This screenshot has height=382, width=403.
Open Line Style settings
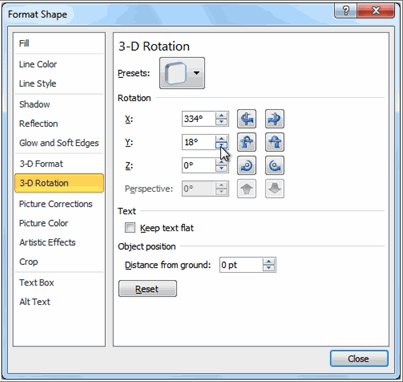click(x=37, y=83)
